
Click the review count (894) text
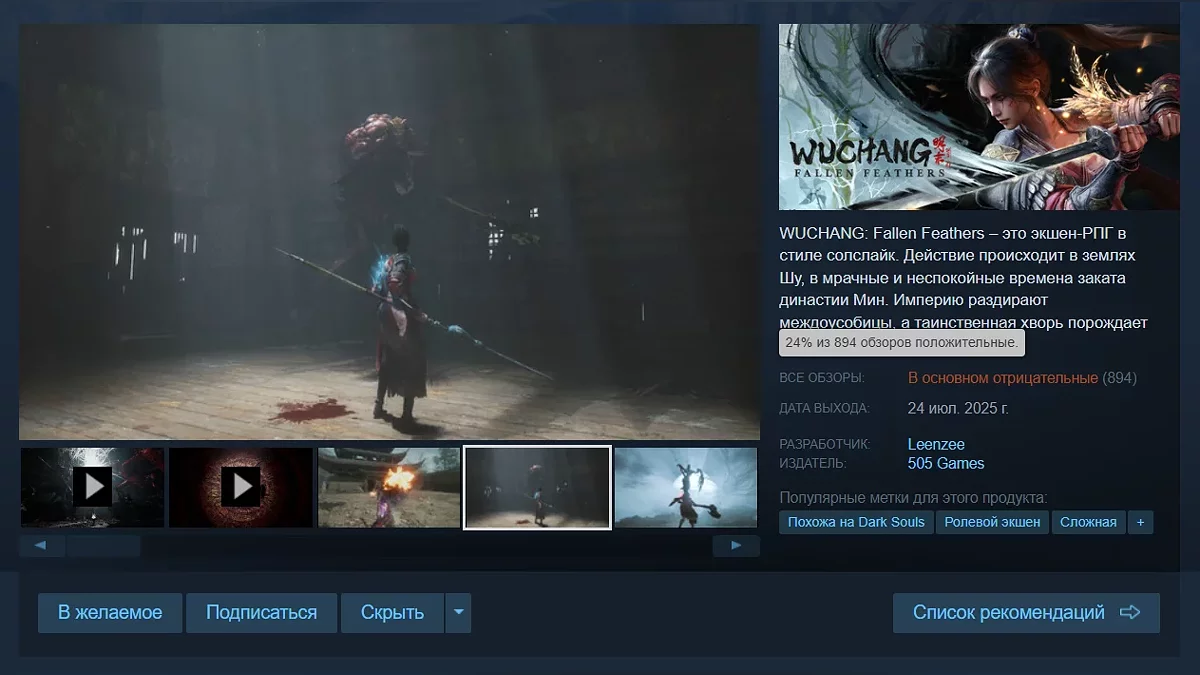click(x=1119, y=378)
